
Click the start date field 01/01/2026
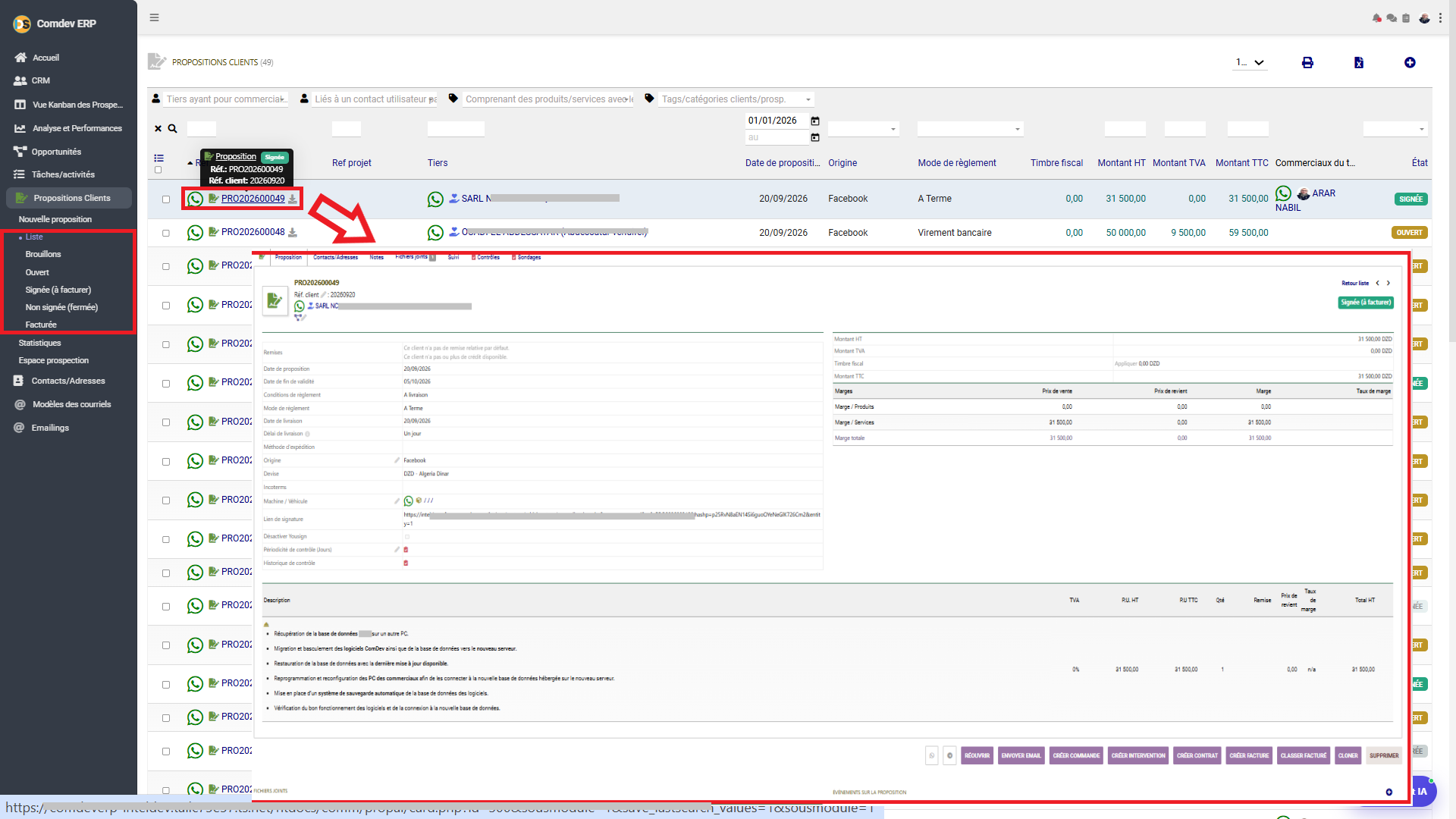tap(777, 121)
